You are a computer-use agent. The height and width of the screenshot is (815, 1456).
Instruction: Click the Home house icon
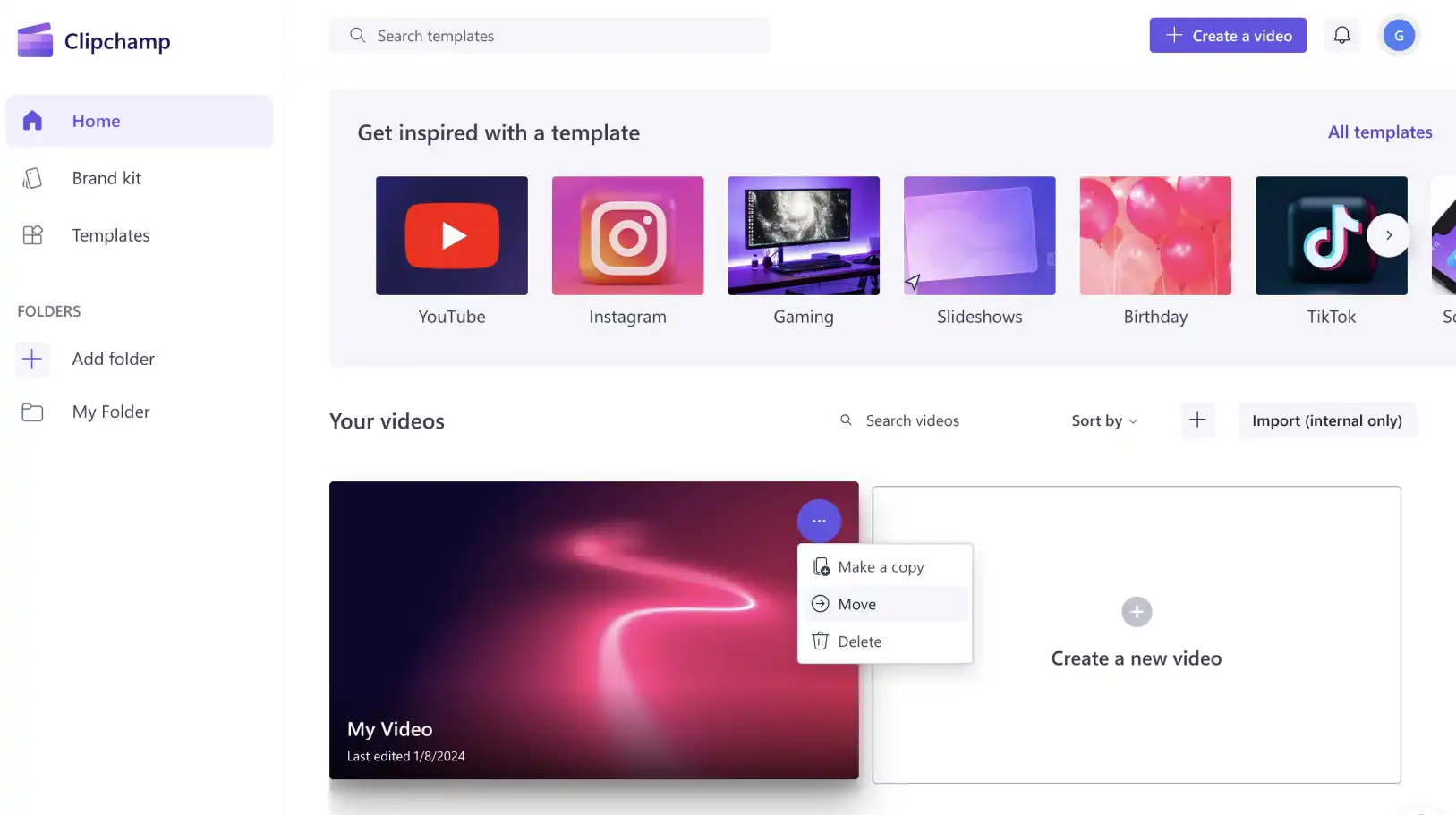(x=32, y=121)
